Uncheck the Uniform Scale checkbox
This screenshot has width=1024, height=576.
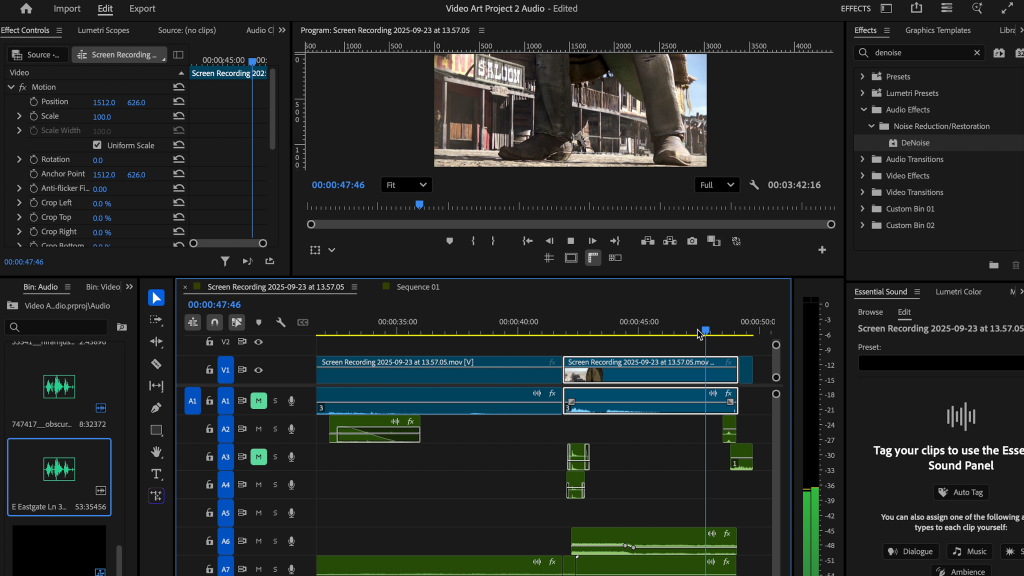pyautogui.click(x=97, y=145)
